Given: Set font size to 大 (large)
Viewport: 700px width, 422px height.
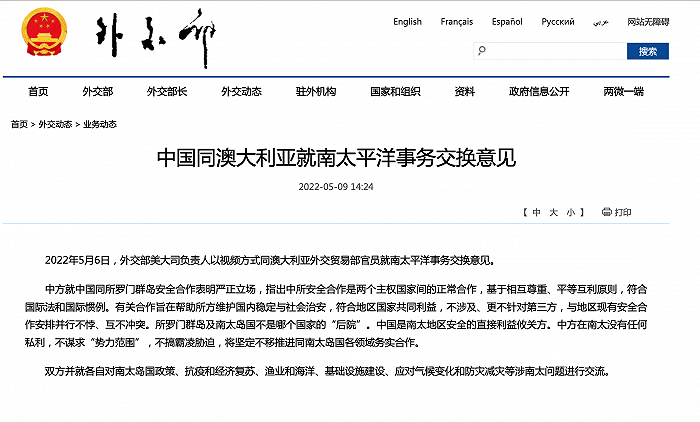Looking at the screenshot, I should click(x=553, y=212).
